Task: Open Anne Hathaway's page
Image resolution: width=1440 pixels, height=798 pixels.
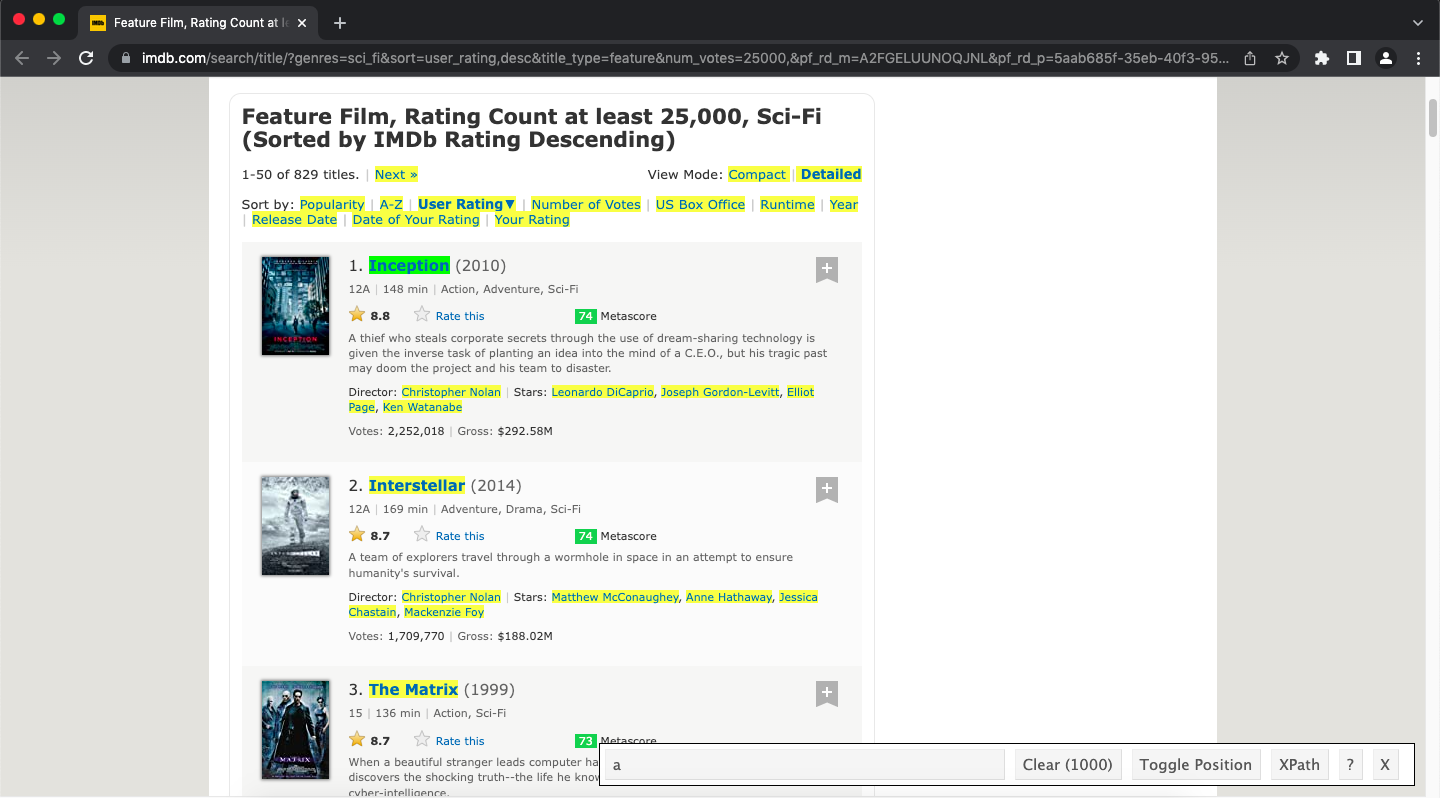Action: (729, 597)
